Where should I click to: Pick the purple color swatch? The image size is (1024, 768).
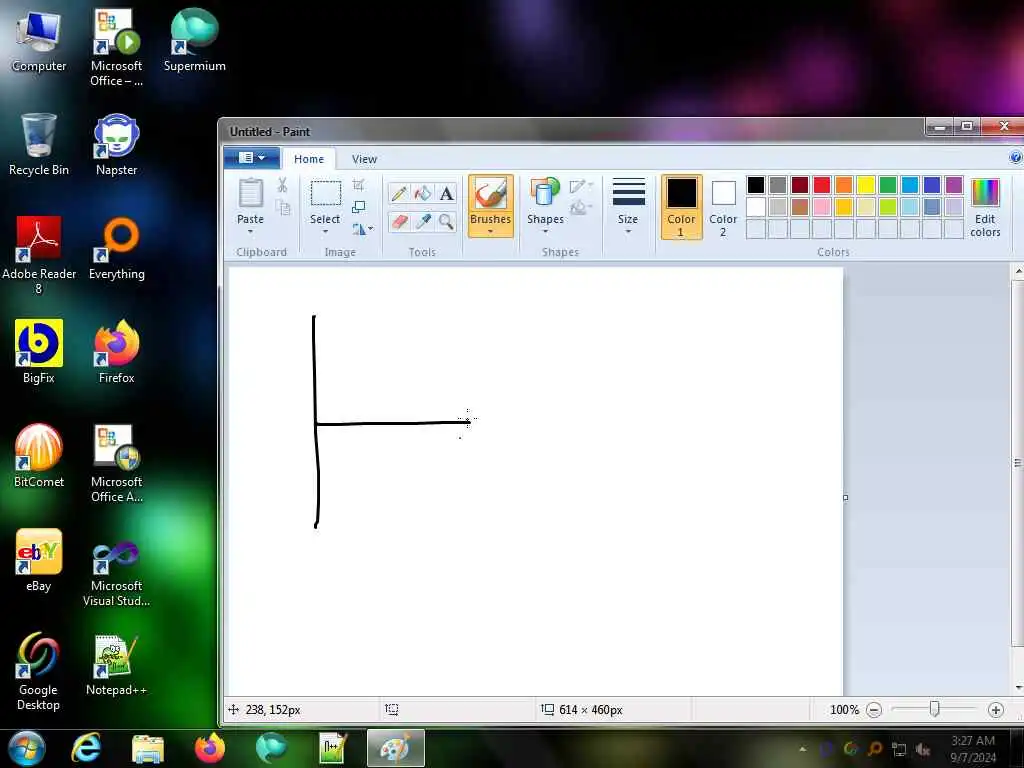(953, 185)
